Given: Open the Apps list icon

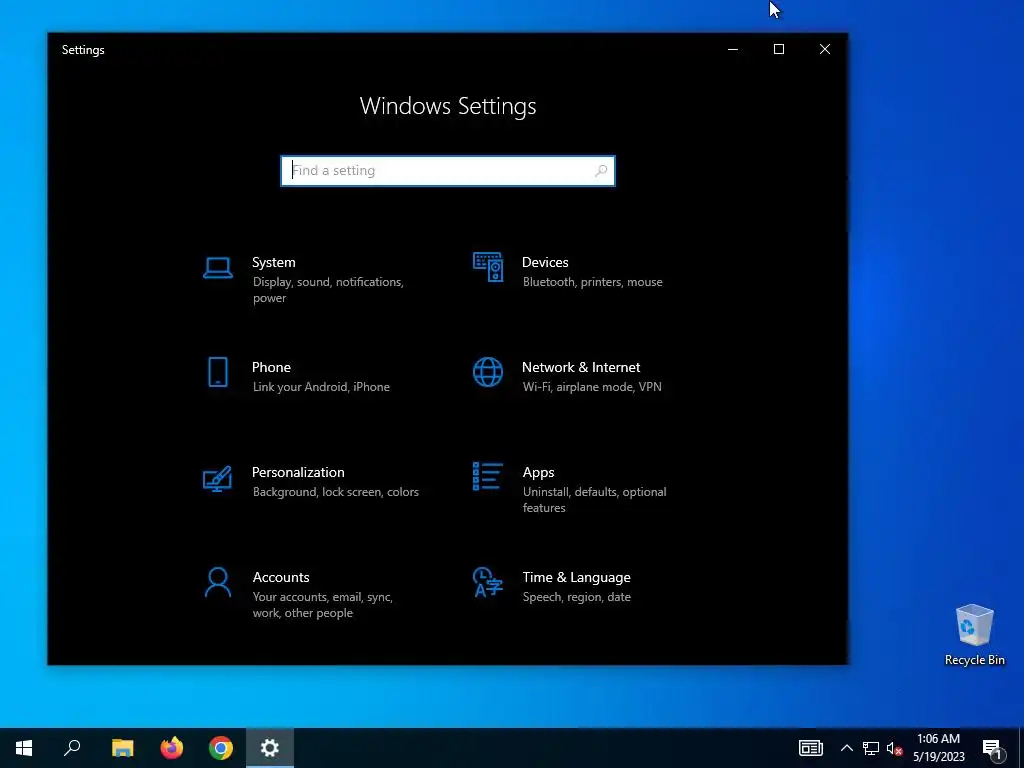Looking at the screenshot, I should (x=488, y=477).
